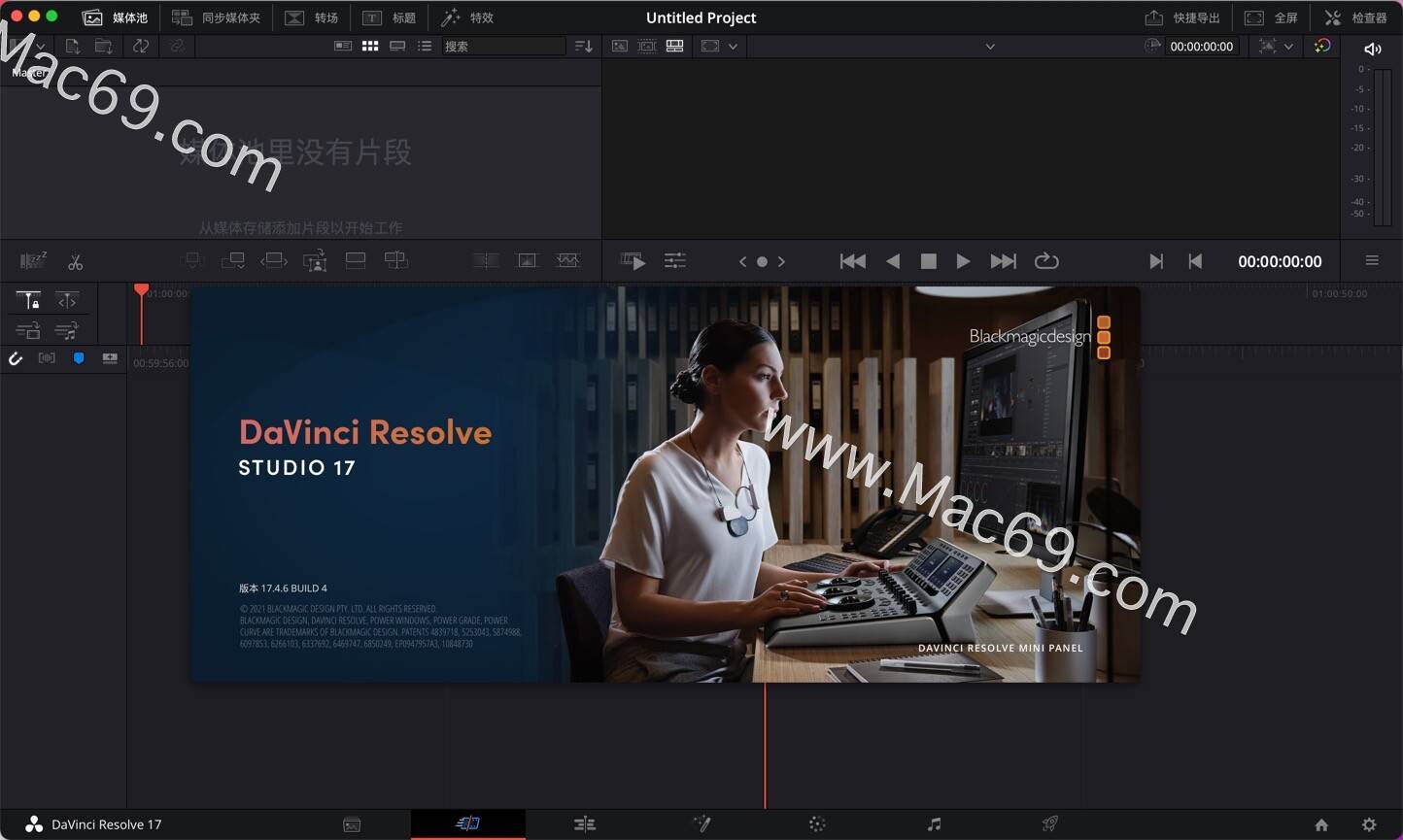Click the place on top icon

356,260
